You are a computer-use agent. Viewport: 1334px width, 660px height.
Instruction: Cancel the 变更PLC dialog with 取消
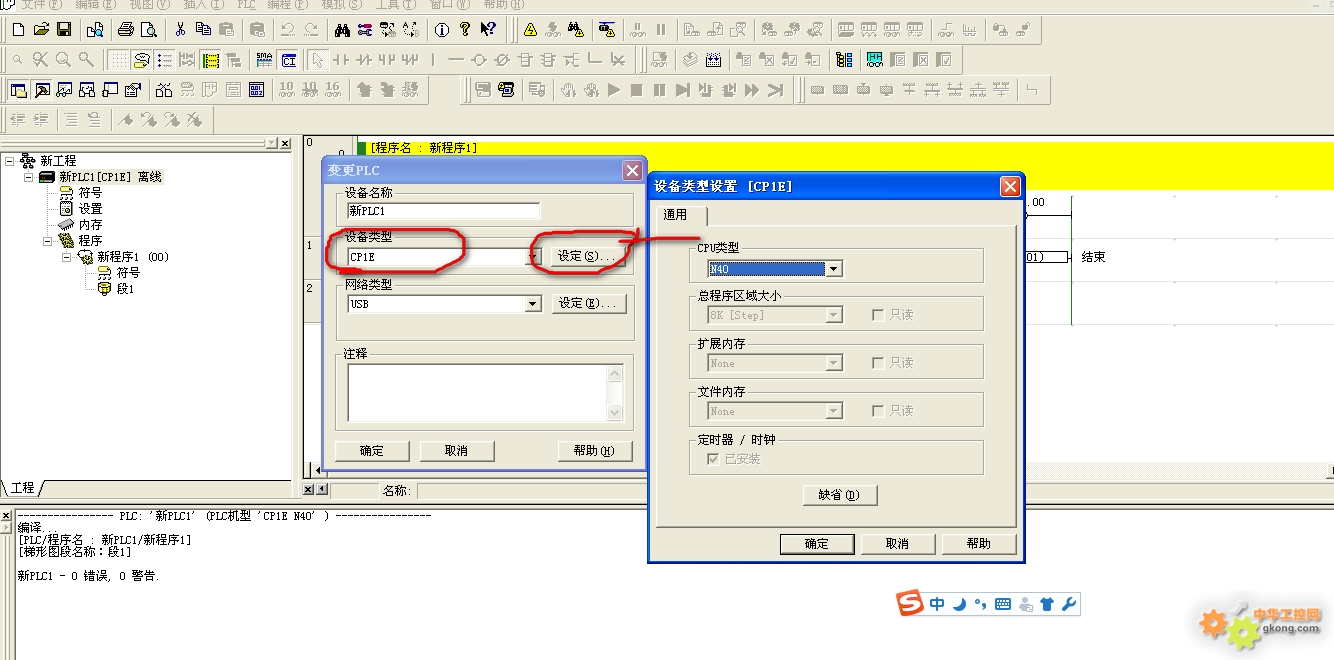tap(457, 451)
